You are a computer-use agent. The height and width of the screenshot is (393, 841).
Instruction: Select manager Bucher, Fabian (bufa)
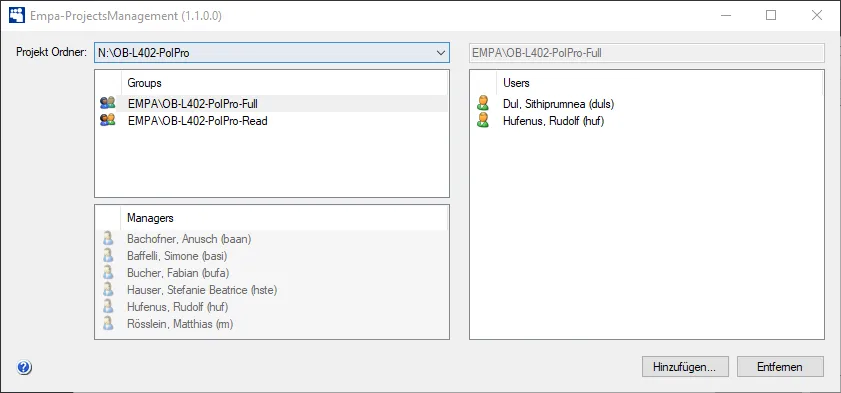pos(178,273)
